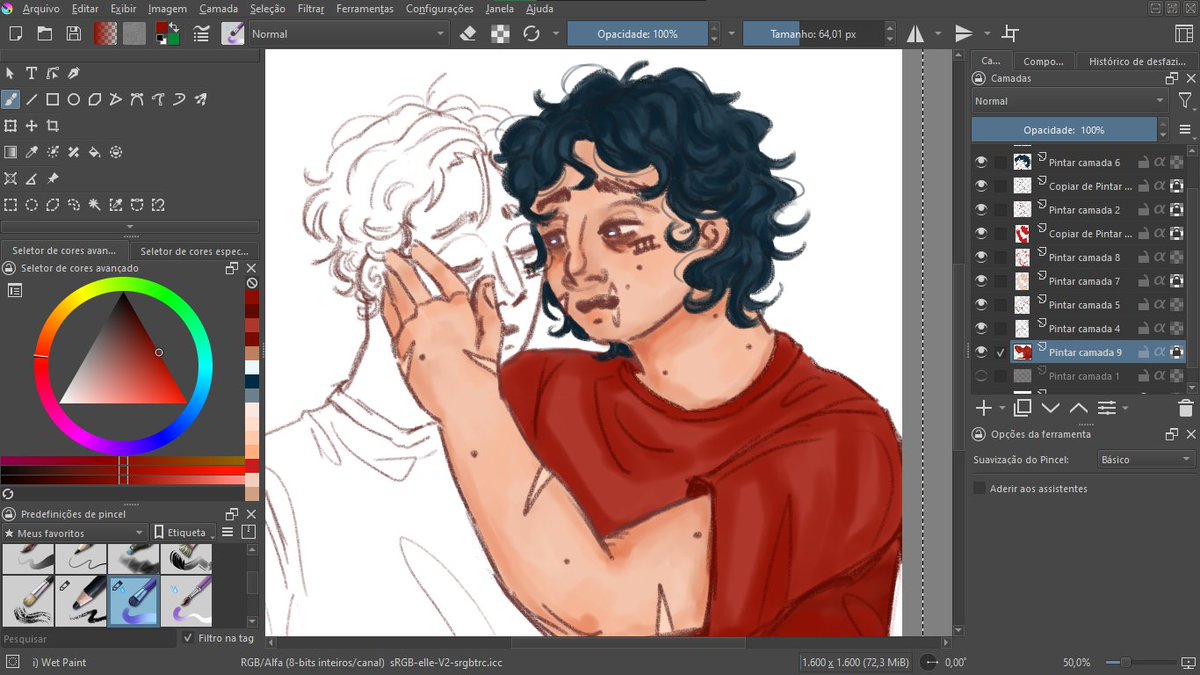Viewport: 1200px width, 675px height.
Task: Open the Filtrar menu
Action: tap(310, 8)
